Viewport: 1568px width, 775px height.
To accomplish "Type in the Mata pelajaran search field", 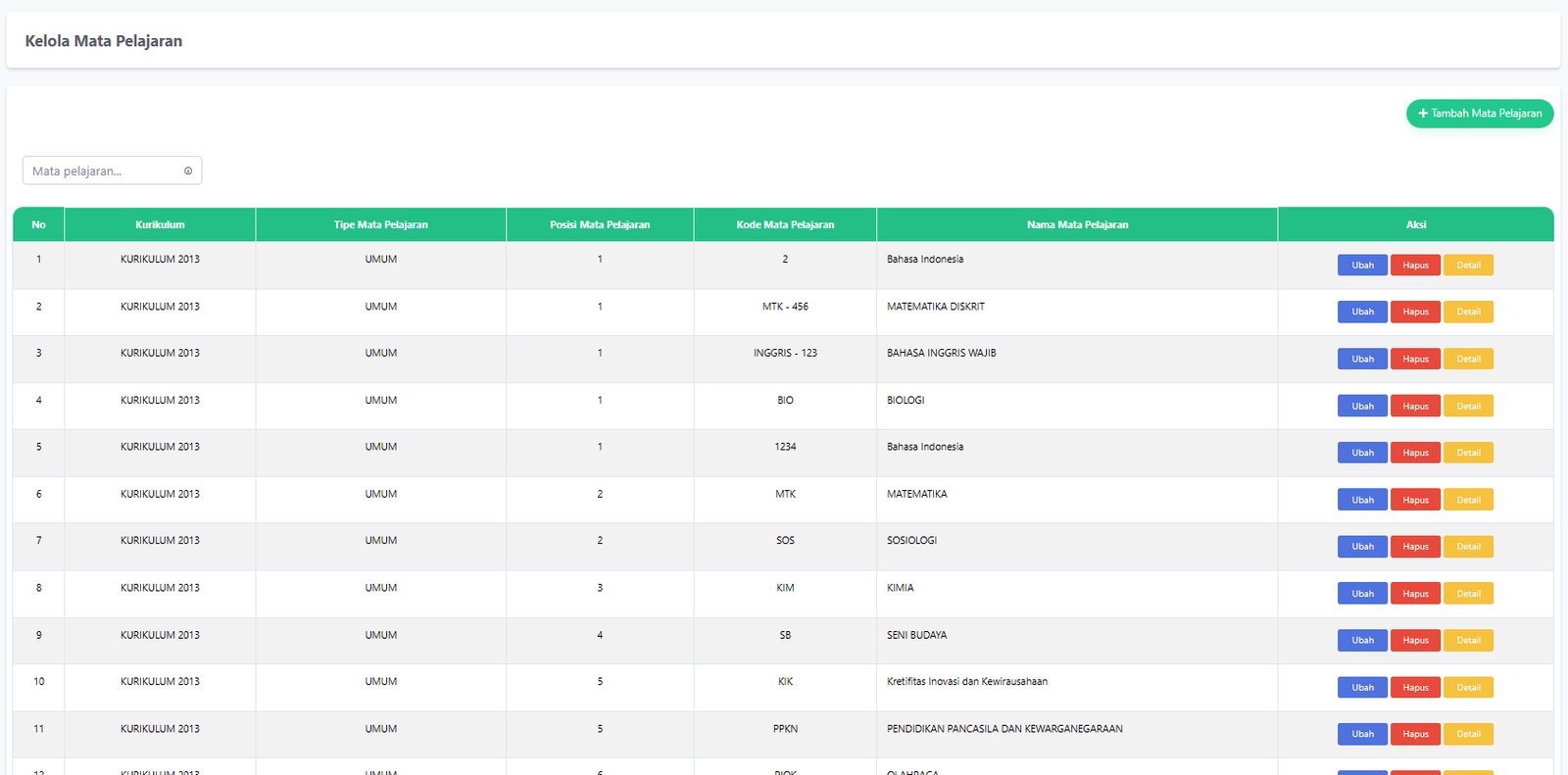I will pyautogui.click(x=103, y=170).
